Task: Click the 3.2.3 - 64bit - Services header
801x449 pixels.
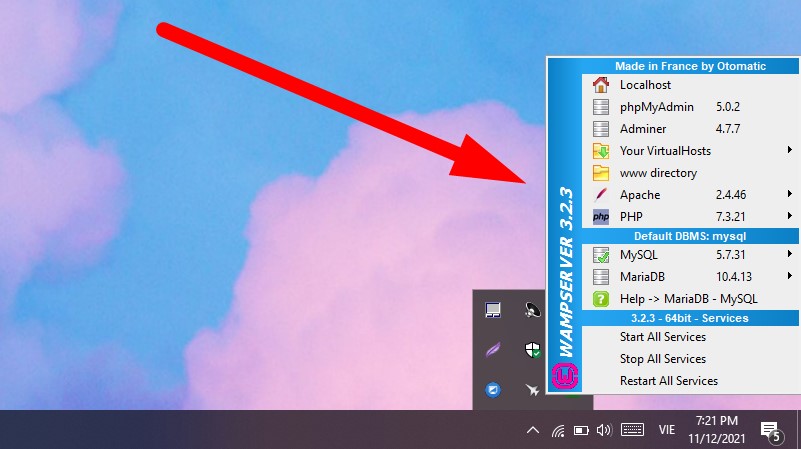Action: [690, 318]
